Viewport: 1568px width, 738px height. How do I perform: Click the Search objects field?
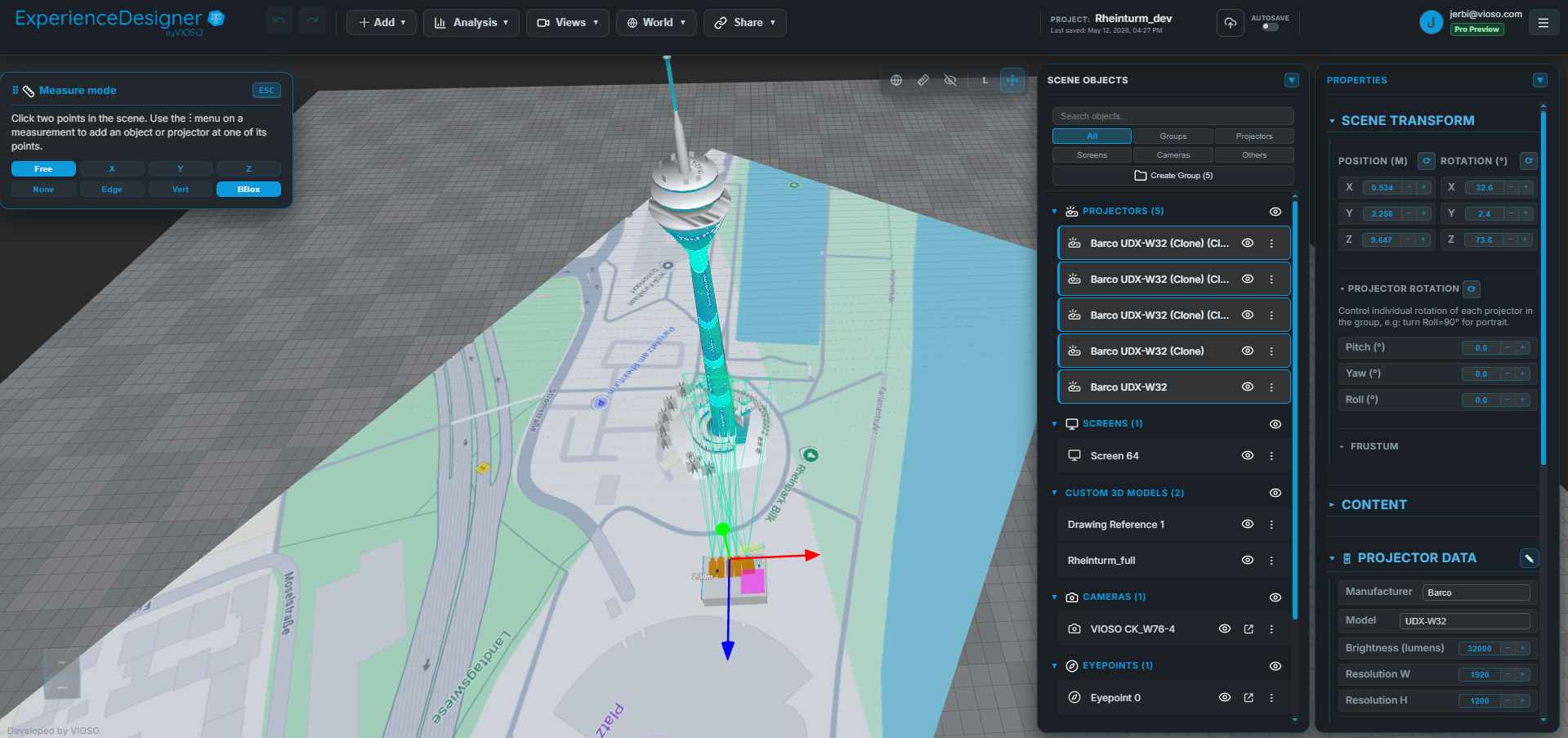(1173, 116)
